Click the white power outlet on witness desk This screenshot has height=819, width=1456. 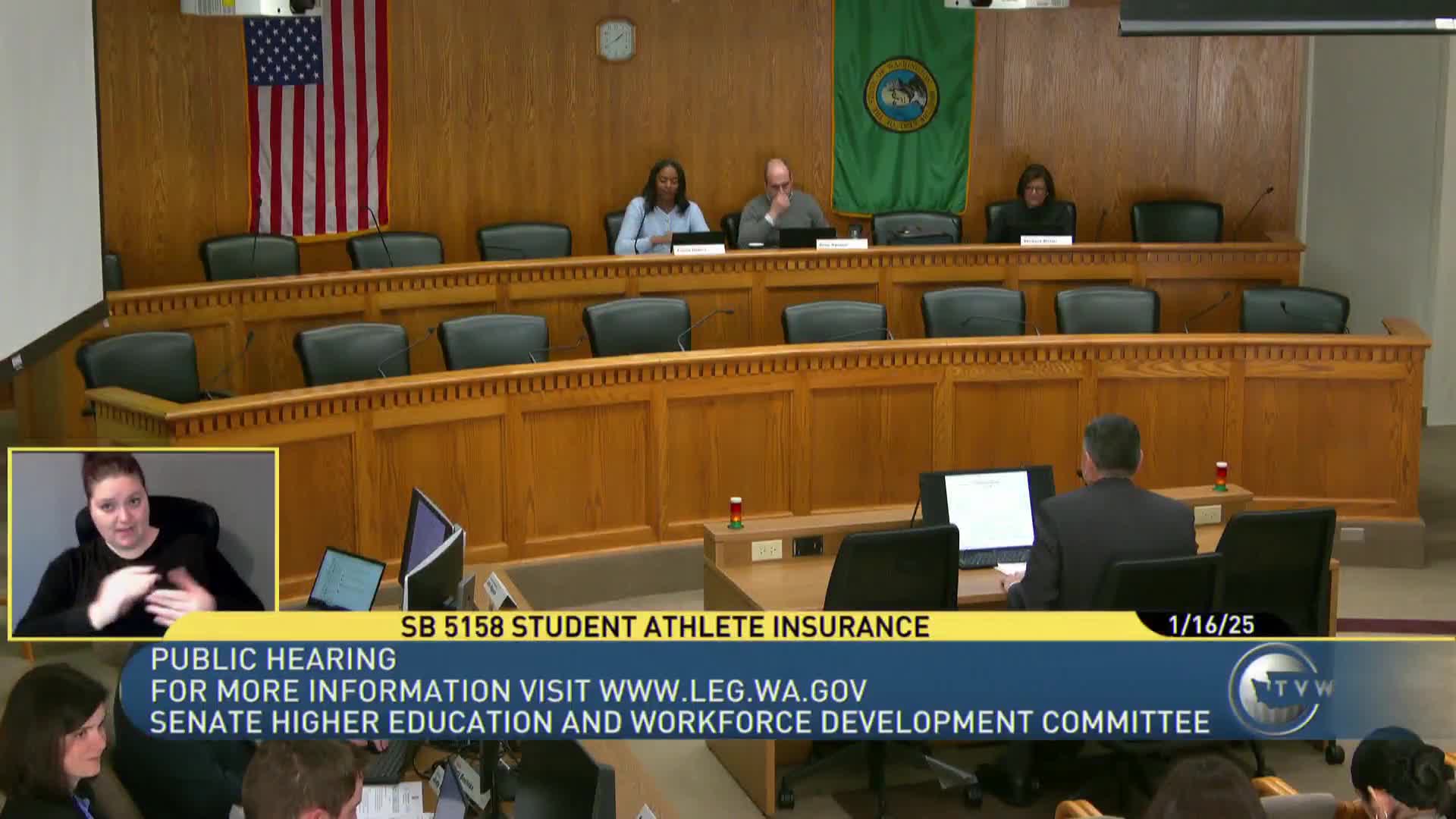[x=766, y=550]
